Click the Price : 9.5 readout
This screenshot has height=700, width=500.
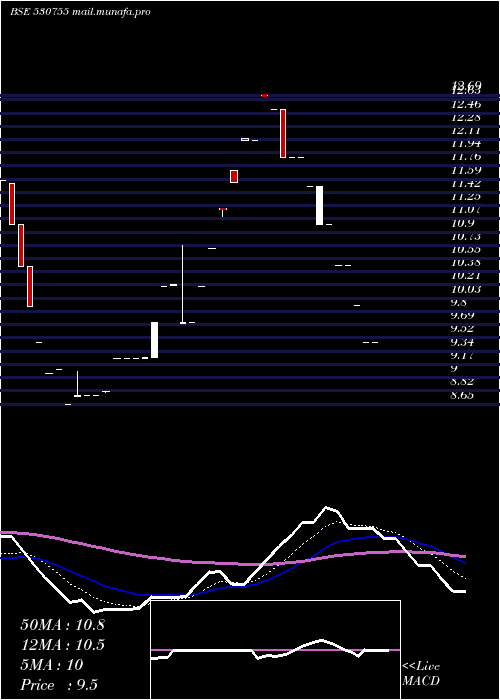[59, 685]
